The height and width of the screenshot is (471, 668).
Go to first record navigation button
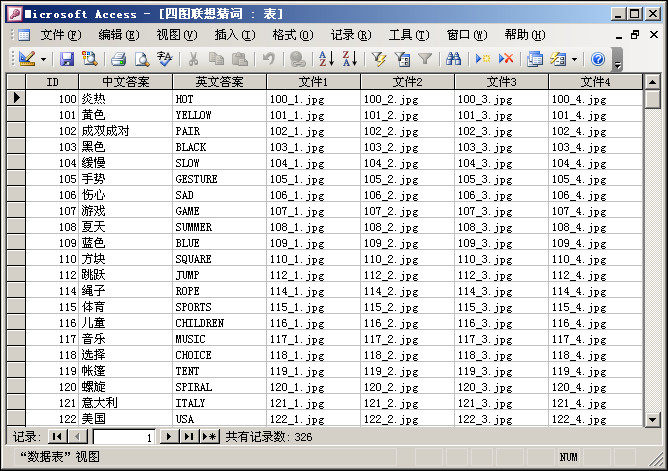[x=57, y=437]
